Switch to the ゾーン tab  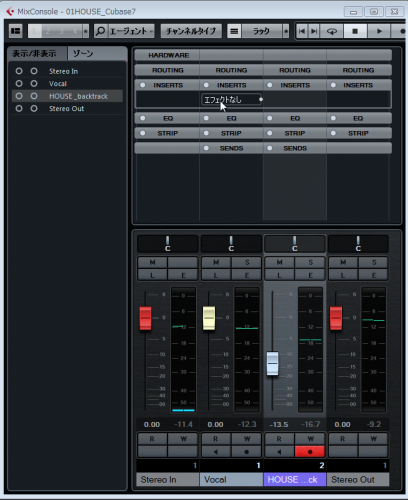pos(97,54)
